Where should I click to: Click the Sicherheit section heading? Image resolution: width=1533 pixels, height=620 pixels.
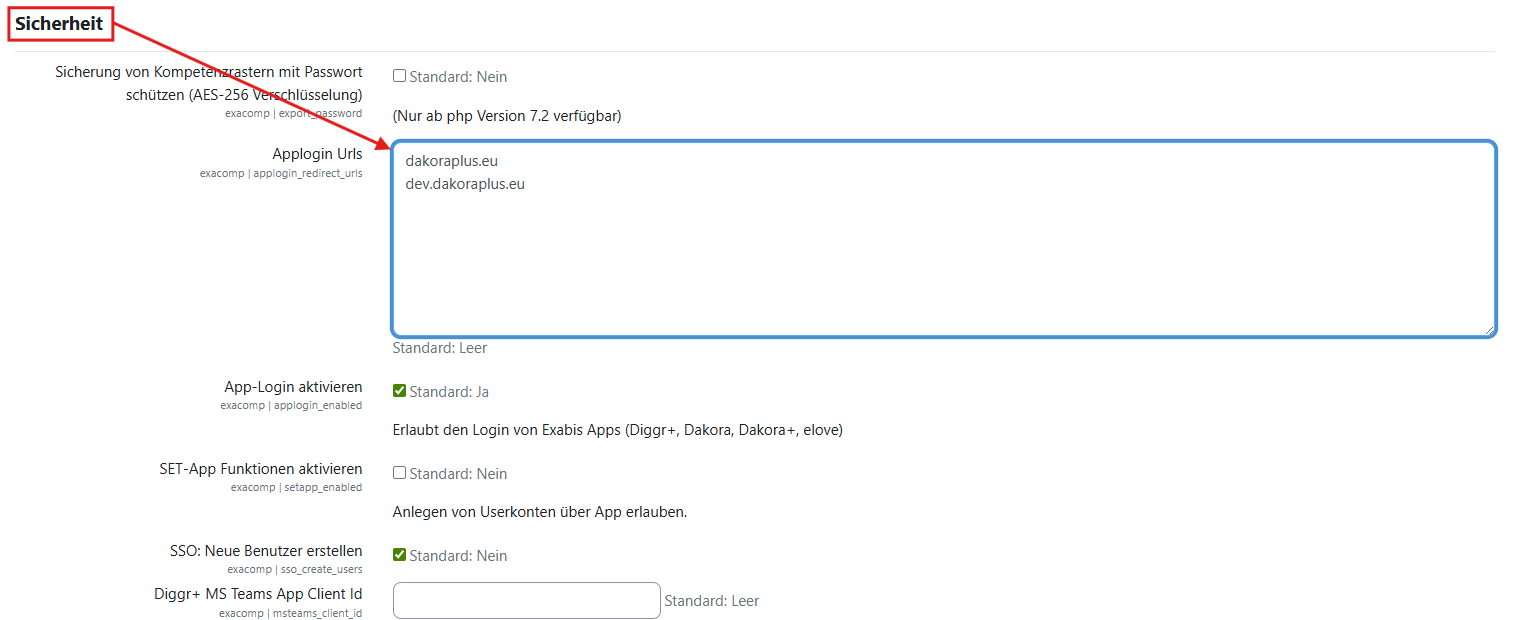point(60,23)
